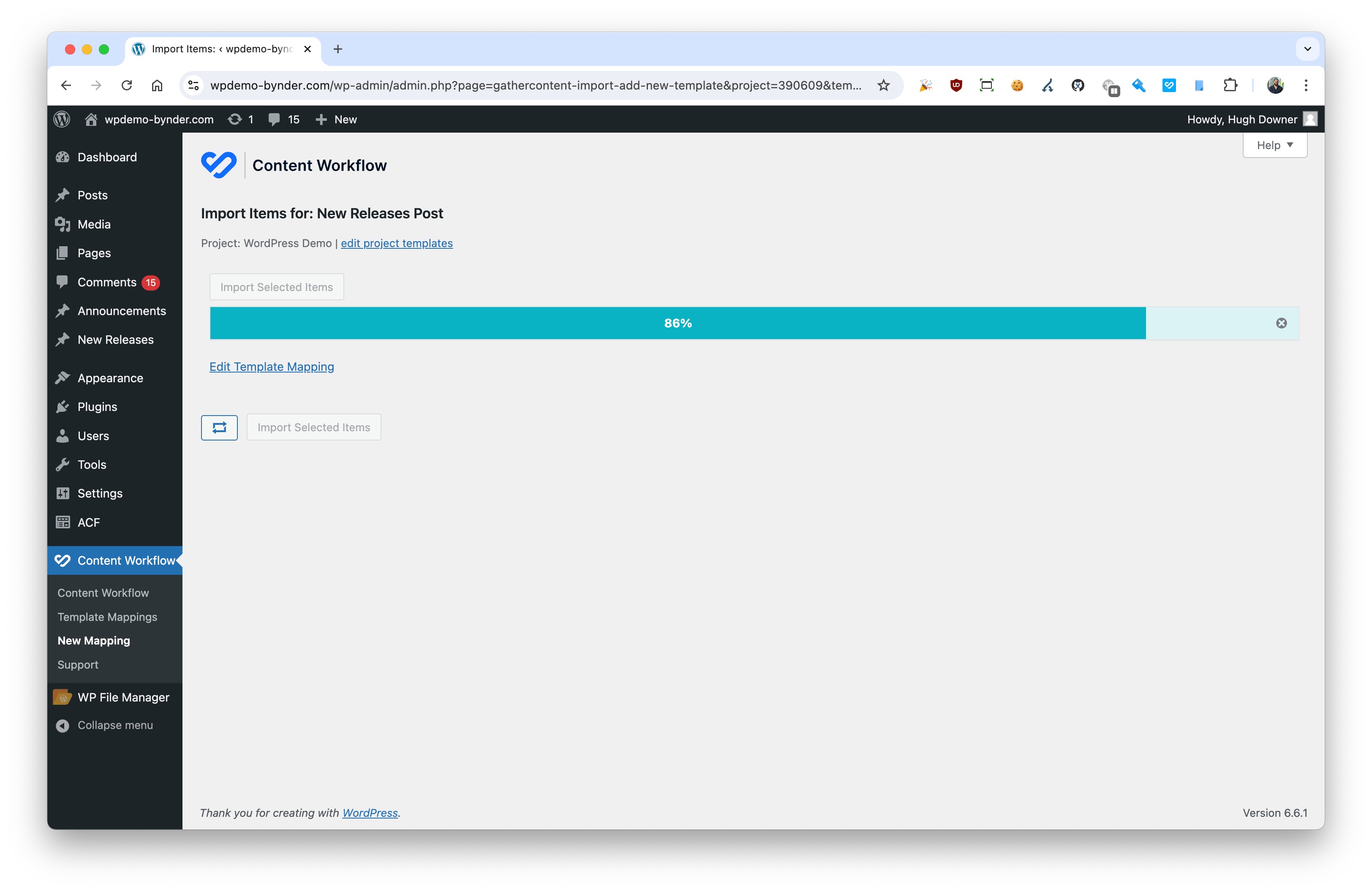Open the black circular extension icon
Viewport: 1372px width, 892px height.
pyautogui.click(x=1078, y=85)
